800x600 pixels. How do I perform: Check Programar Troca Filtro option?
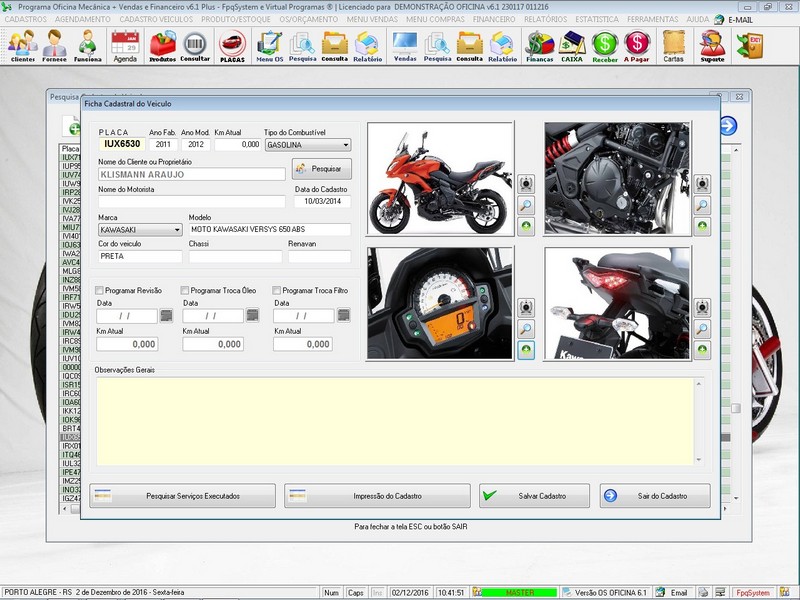277,291
